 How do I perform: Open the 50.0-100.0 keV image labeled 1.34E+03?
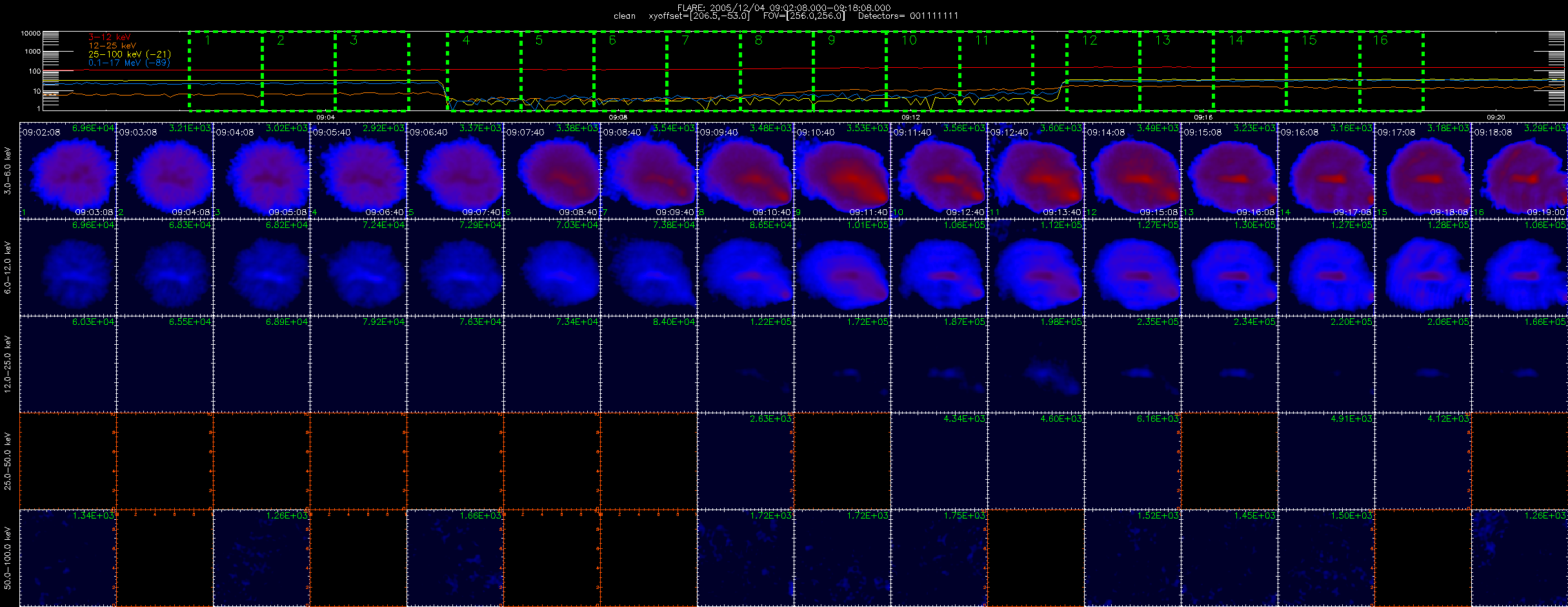(x=68, y=558)
